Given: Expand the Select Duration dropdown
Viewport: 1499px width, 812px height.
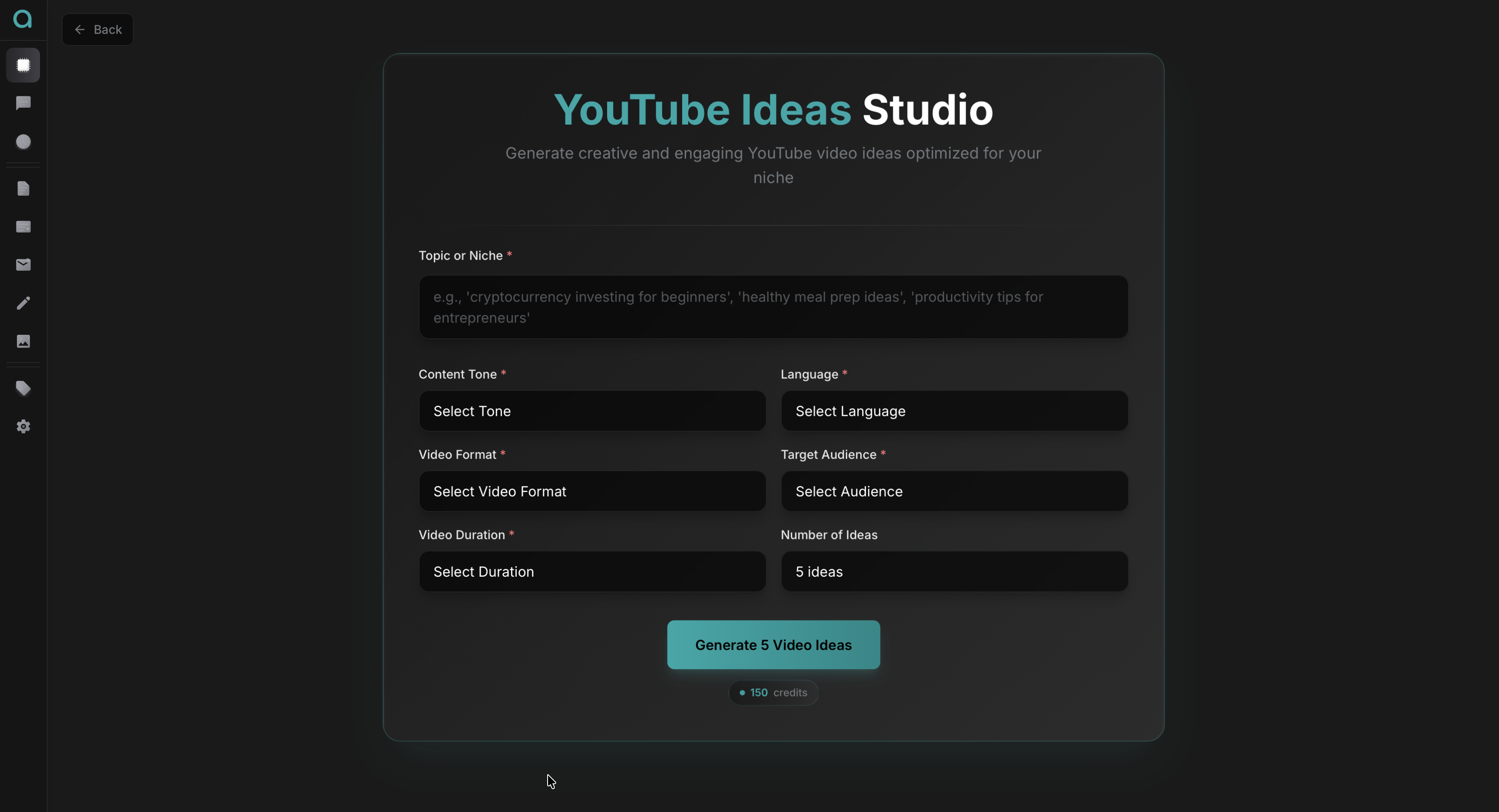Looking at the screenshot, I should click(x=591, y=571).
